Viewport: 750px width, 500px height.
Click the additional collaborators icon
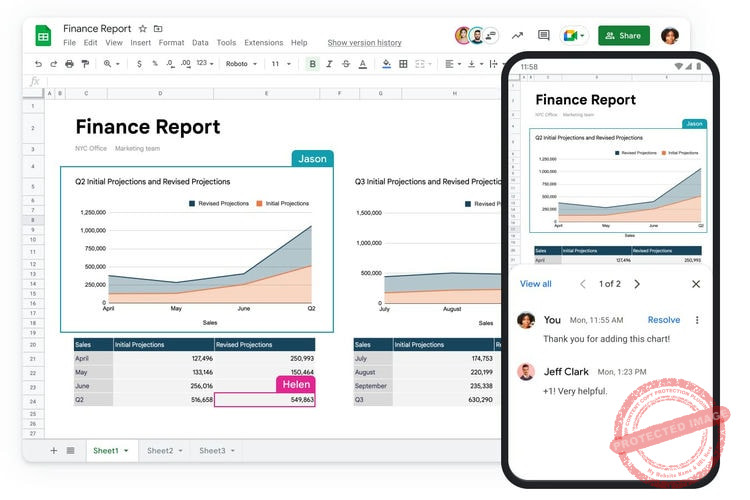pyautogui.click(x=490, y=35)
